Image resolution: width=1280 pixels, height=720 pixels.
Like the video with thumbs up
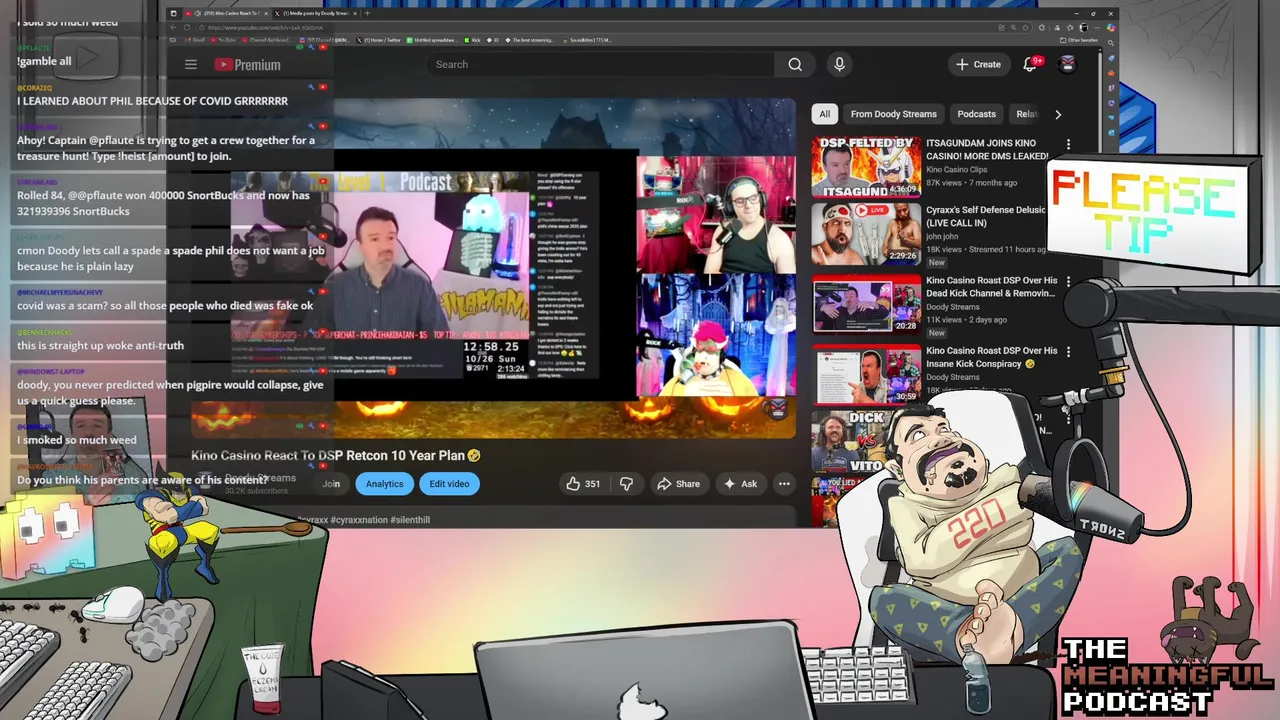pyautogui.click(x=573, y=484)
